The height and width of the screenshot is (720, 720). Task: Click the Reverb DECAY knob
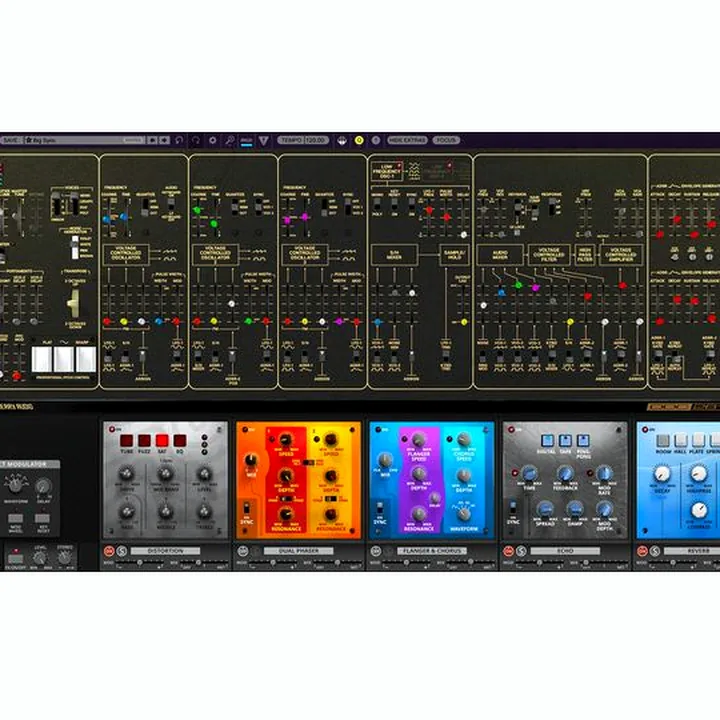[x=662, y=473]
